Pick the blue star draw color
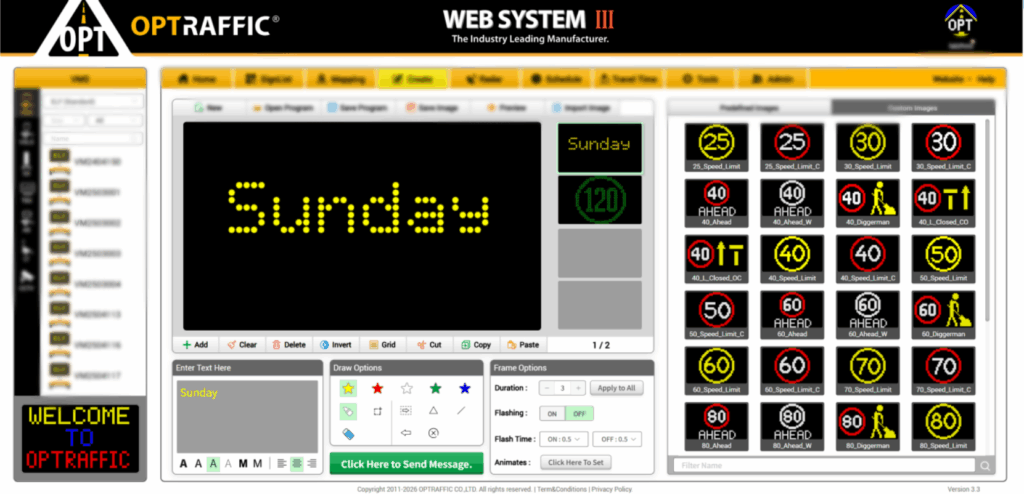 [465, 388]
